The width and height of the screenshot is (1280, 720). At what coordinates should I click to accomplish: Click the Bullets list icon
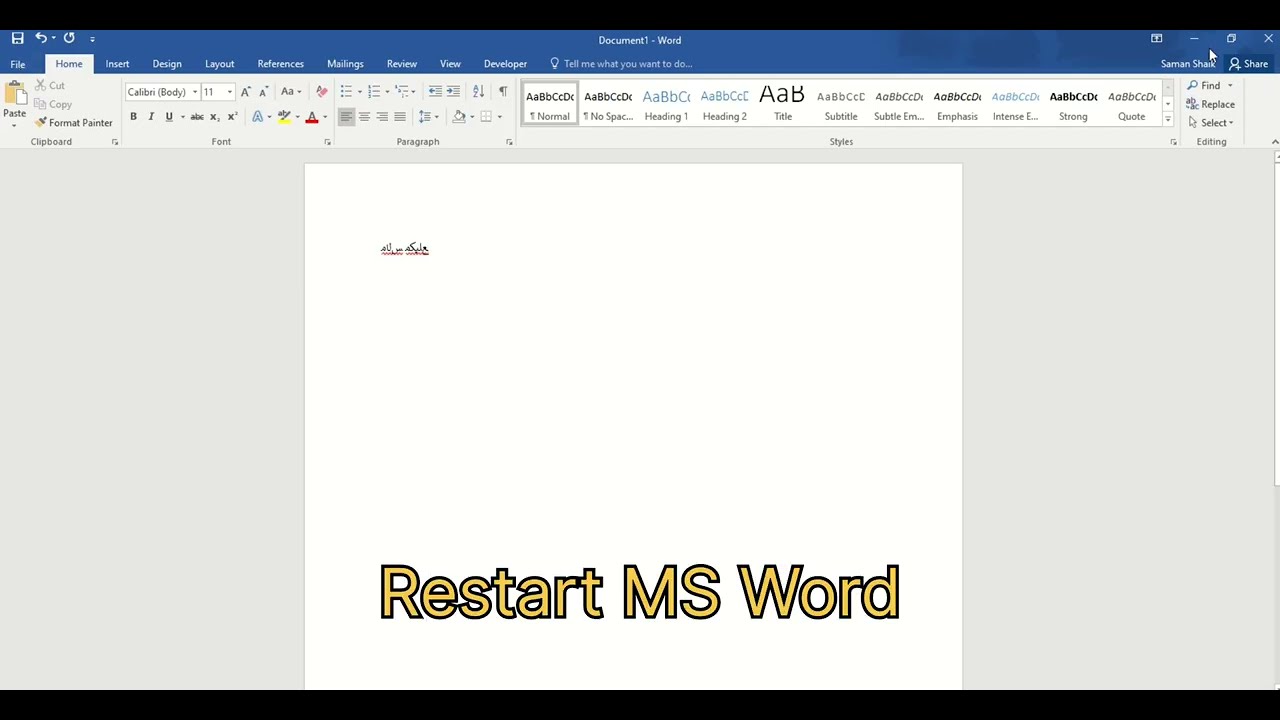point(346,92)
